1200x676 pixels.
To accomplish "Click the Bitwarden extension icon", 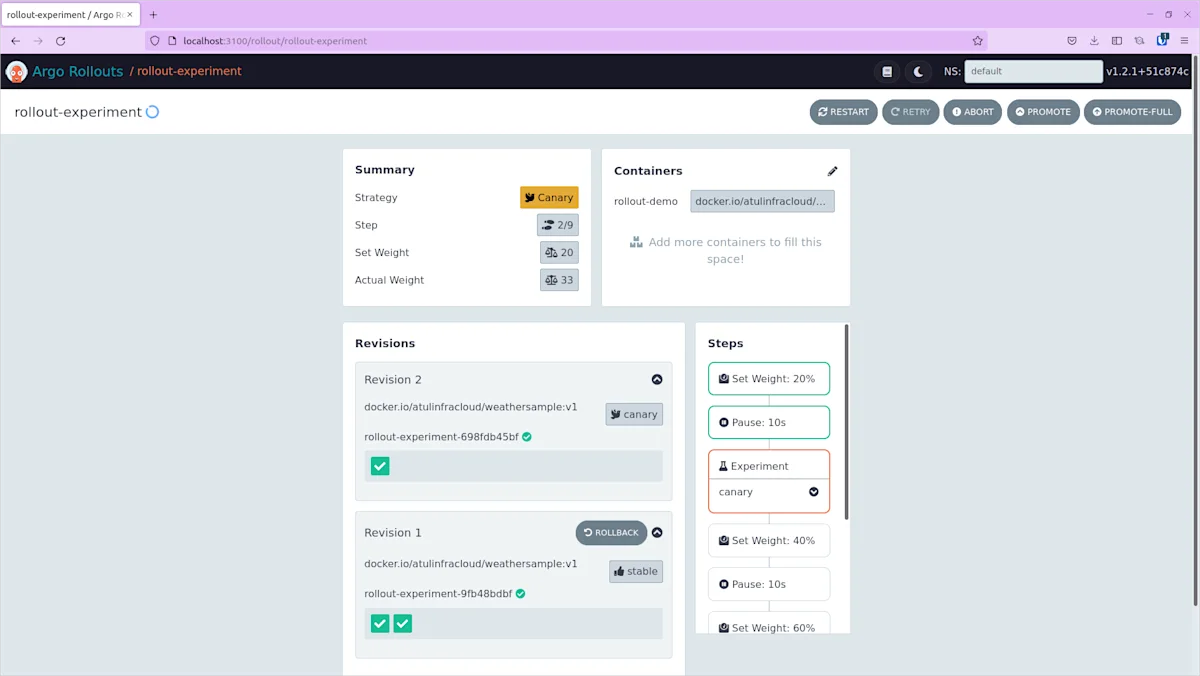I will pos(1162,41).
